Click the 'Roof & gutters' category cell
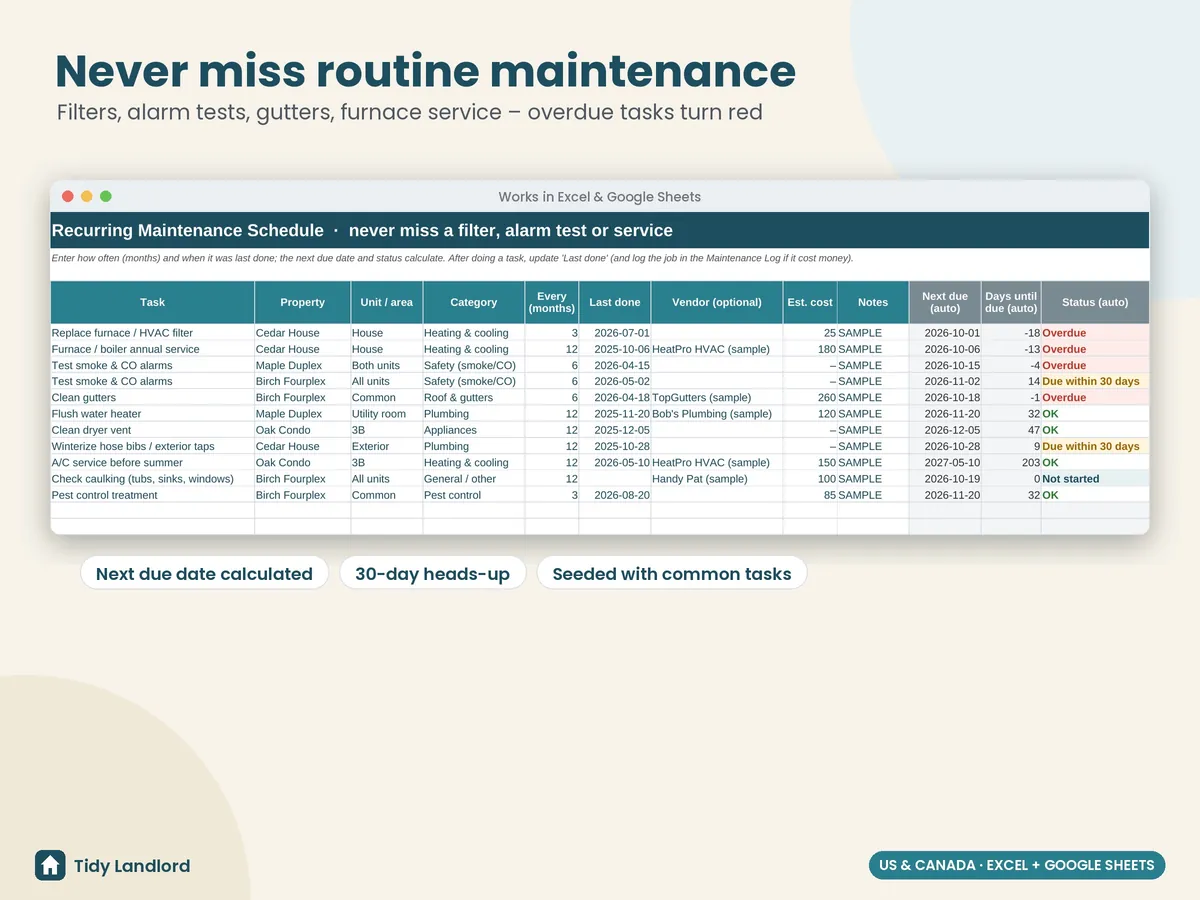This screenshot has width=1200, height=900. click(474, 398)
